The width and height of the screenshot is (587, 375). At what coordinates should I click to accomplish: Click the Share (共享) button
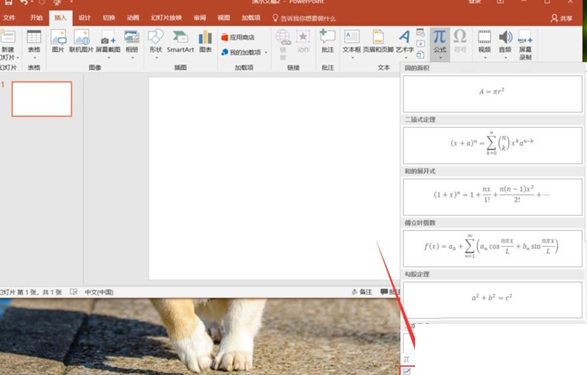coord(562,18)
